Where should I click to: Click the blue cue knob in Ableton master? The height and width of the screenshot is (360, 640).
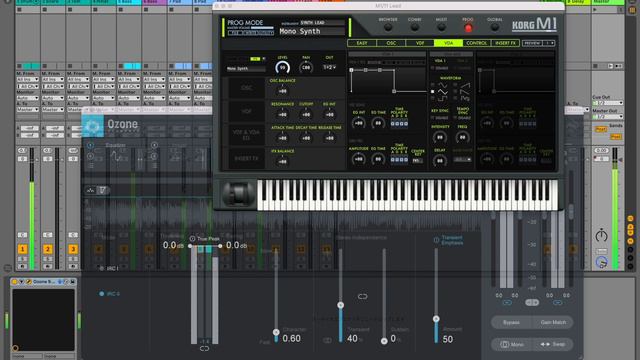pyautogui.click(x=601, y=262)
